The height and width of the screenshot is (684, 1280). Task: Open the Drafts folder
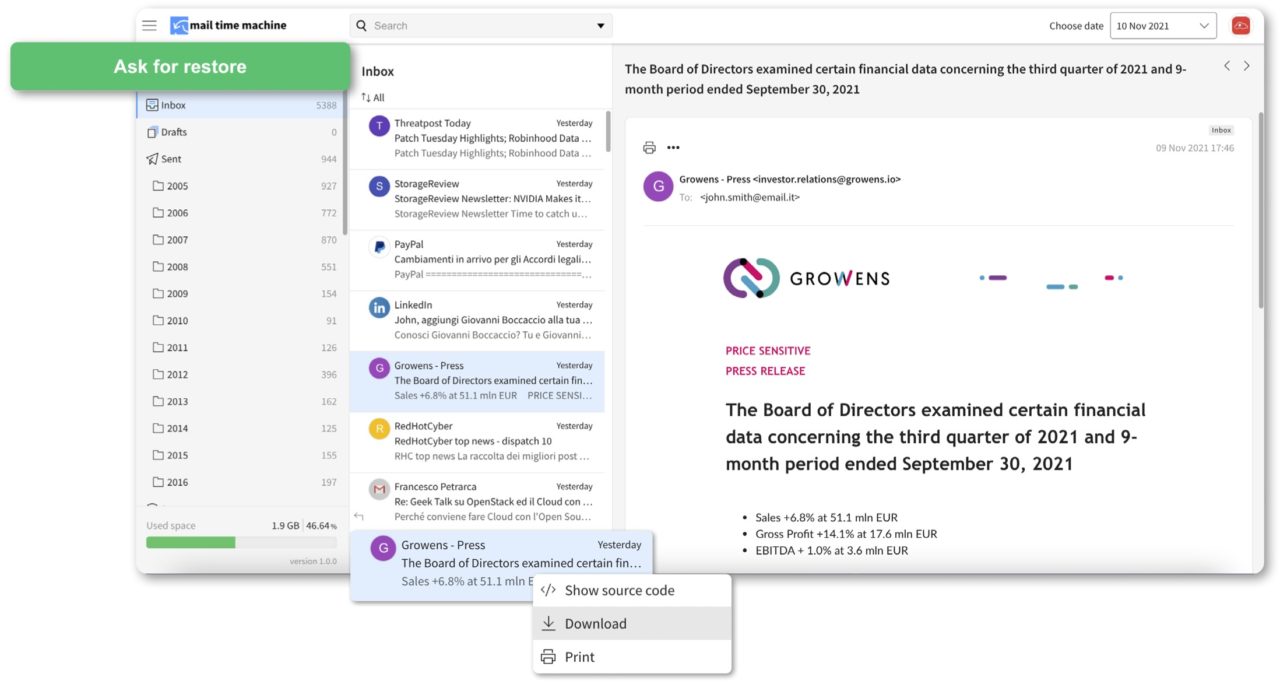[240, 132]
